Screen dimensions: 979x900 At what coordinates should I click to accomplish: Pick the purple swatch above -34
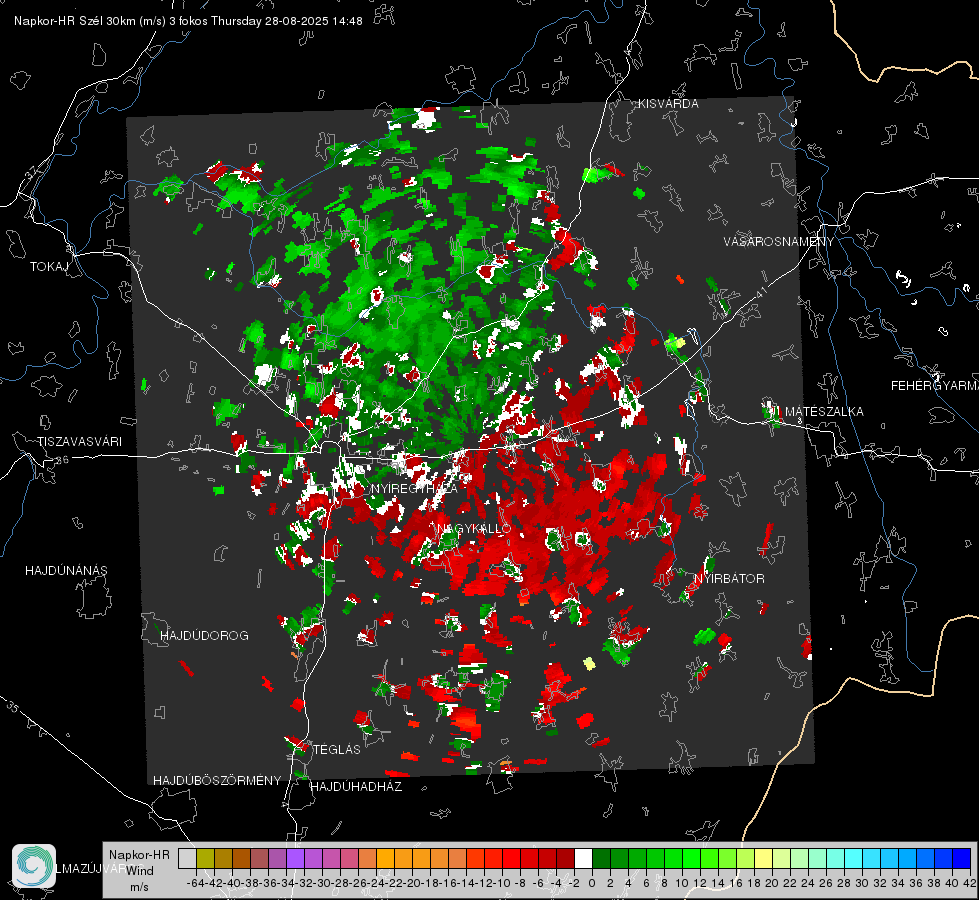click(295, 858)
